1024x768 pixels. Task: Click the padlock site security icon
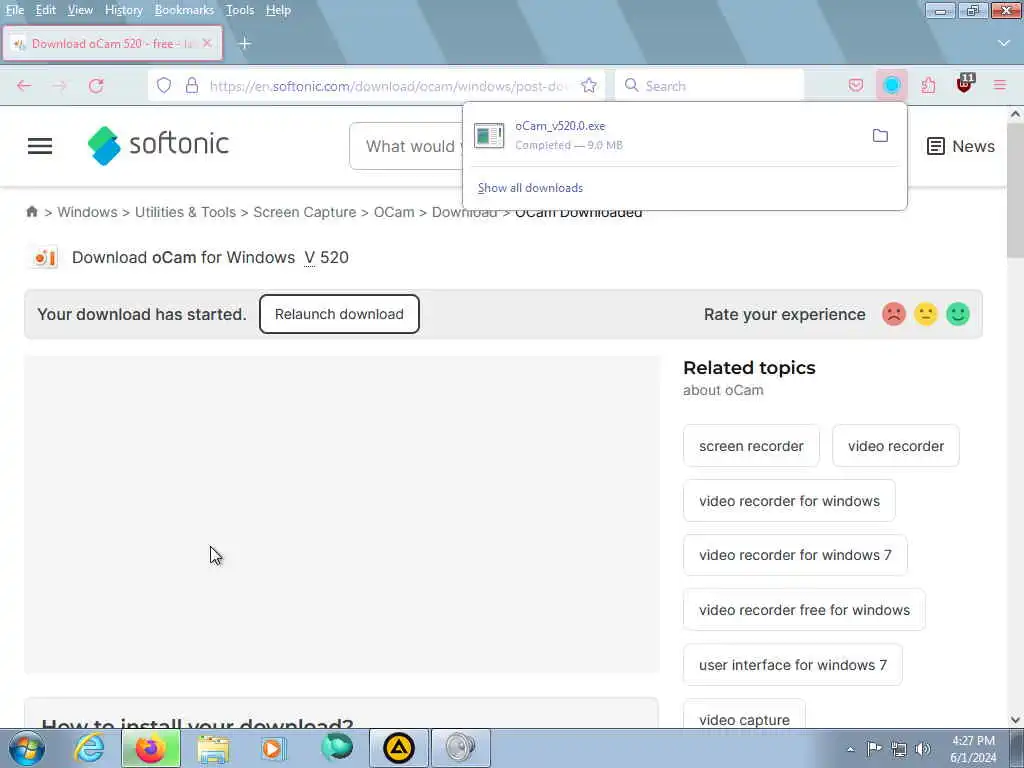tap(191, 86)
